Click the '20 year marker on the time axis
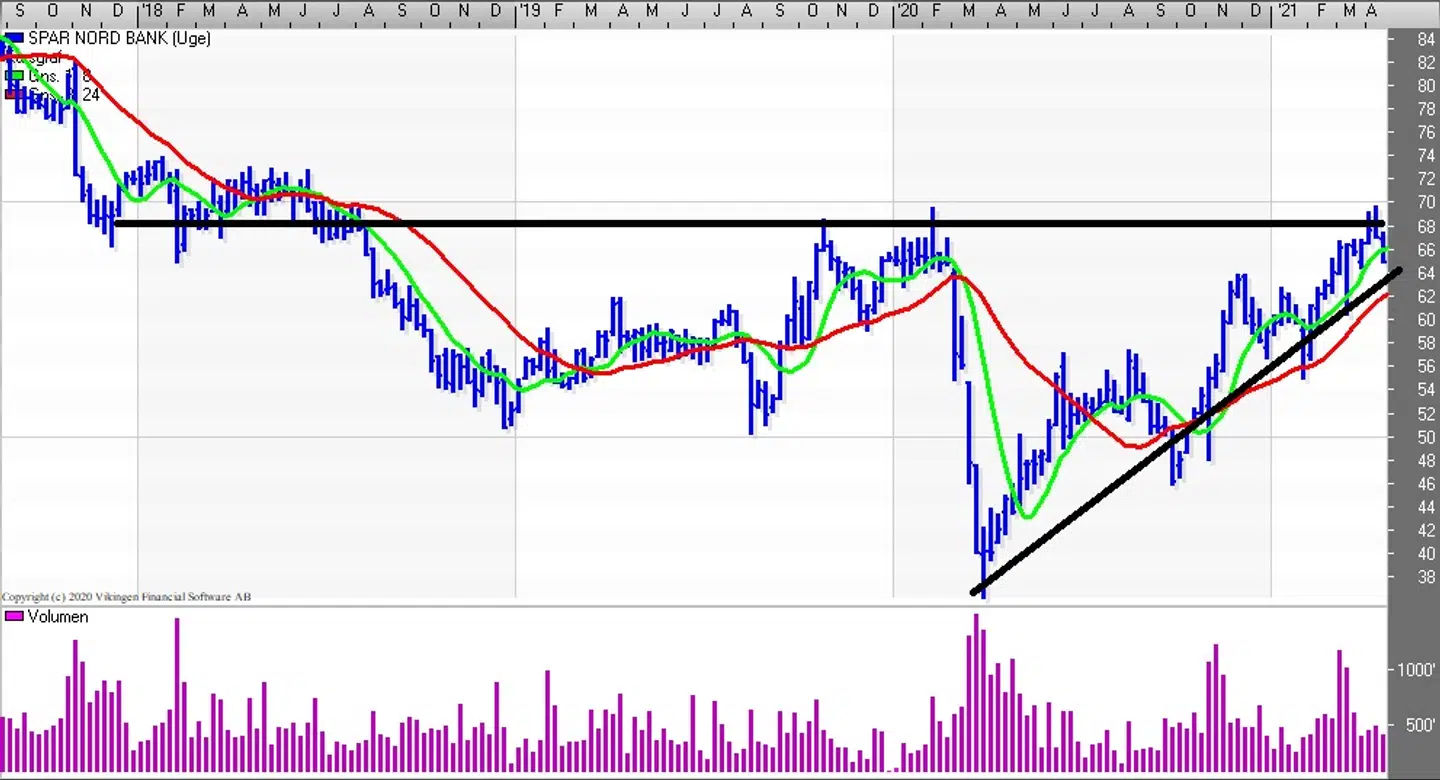Viewport: 1440px width, 780px height. click(x=906, y=11)
